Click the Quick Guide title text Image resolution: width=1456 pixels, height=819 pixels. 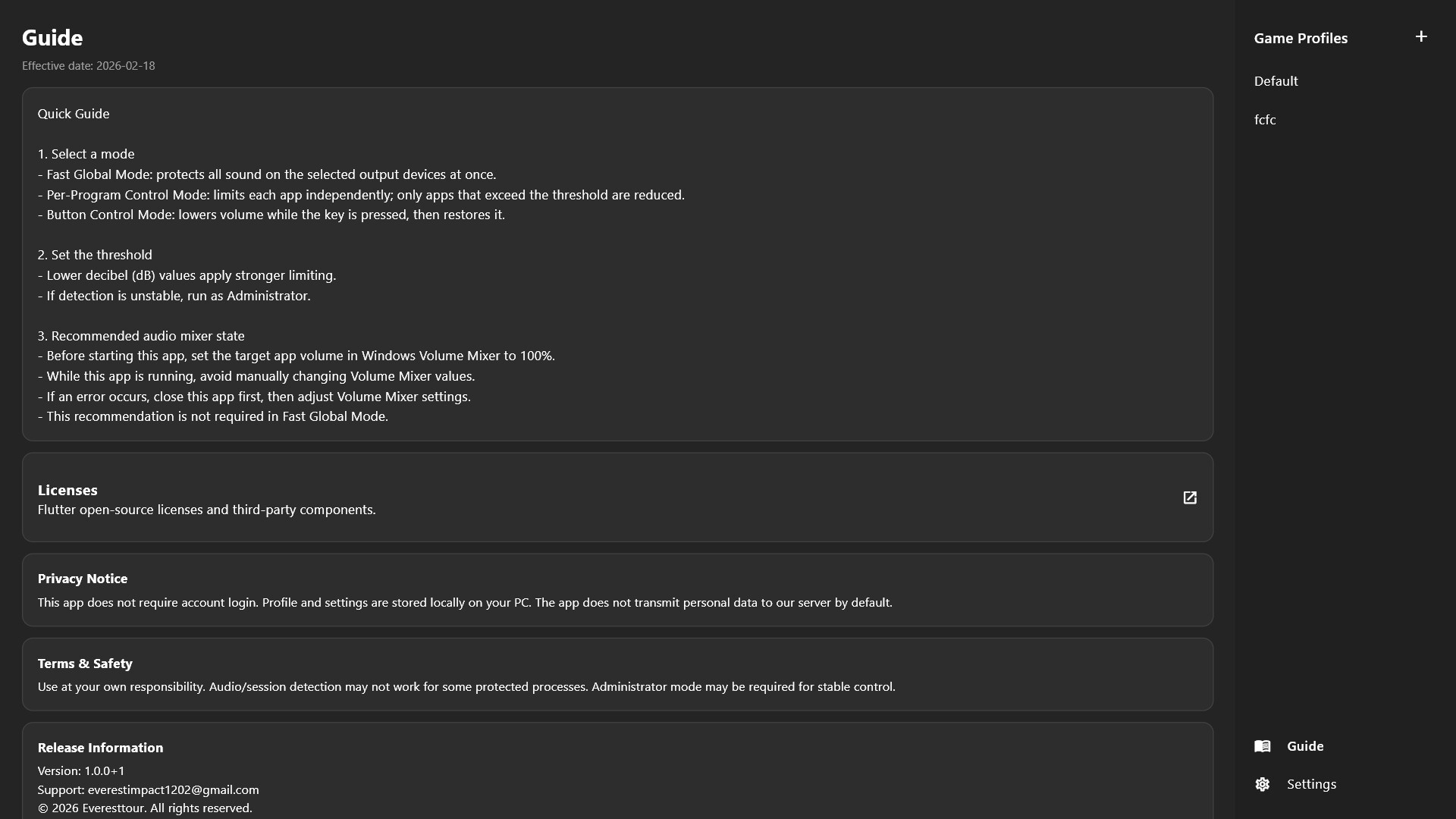coord(74,114)
